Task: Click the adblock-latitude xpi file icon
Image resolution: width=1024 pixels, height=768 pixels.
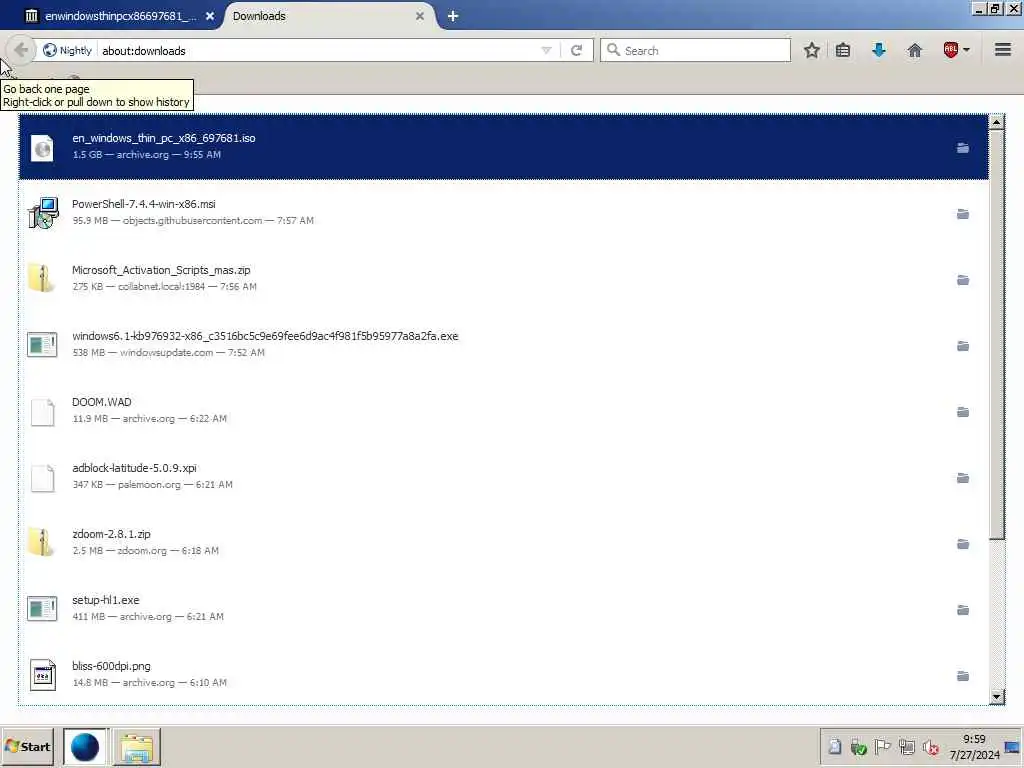Action: 42,478
